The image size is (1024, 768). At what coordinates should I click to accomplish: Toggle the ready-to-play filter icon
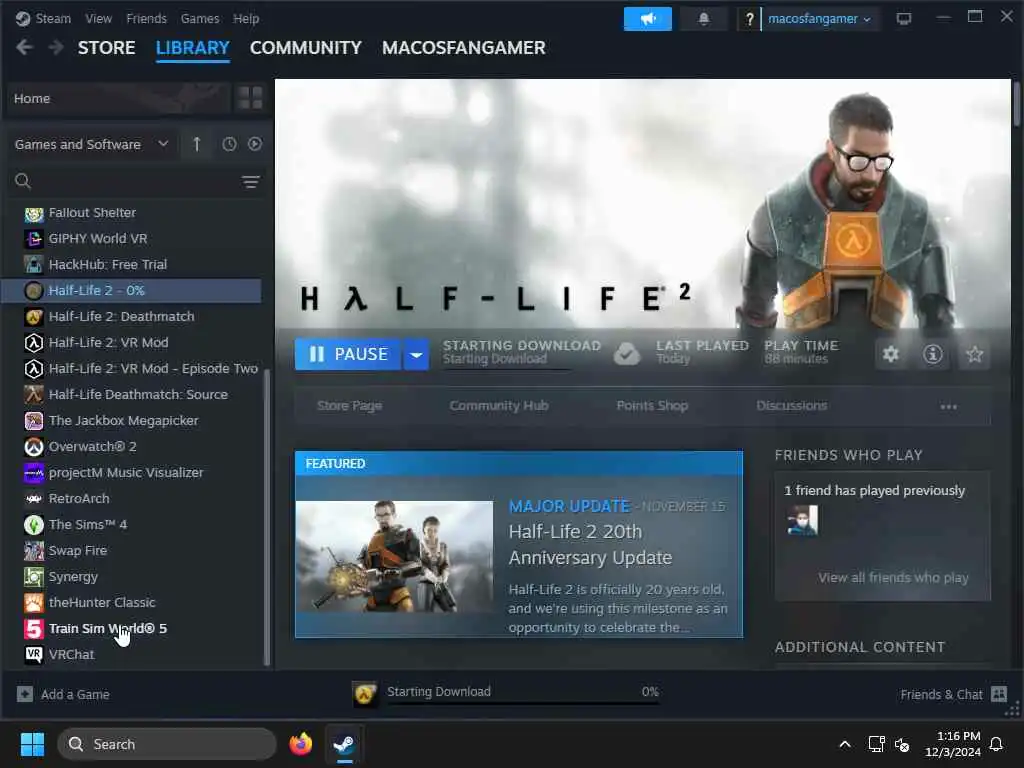pyautogui.click(x=255, y=144)
